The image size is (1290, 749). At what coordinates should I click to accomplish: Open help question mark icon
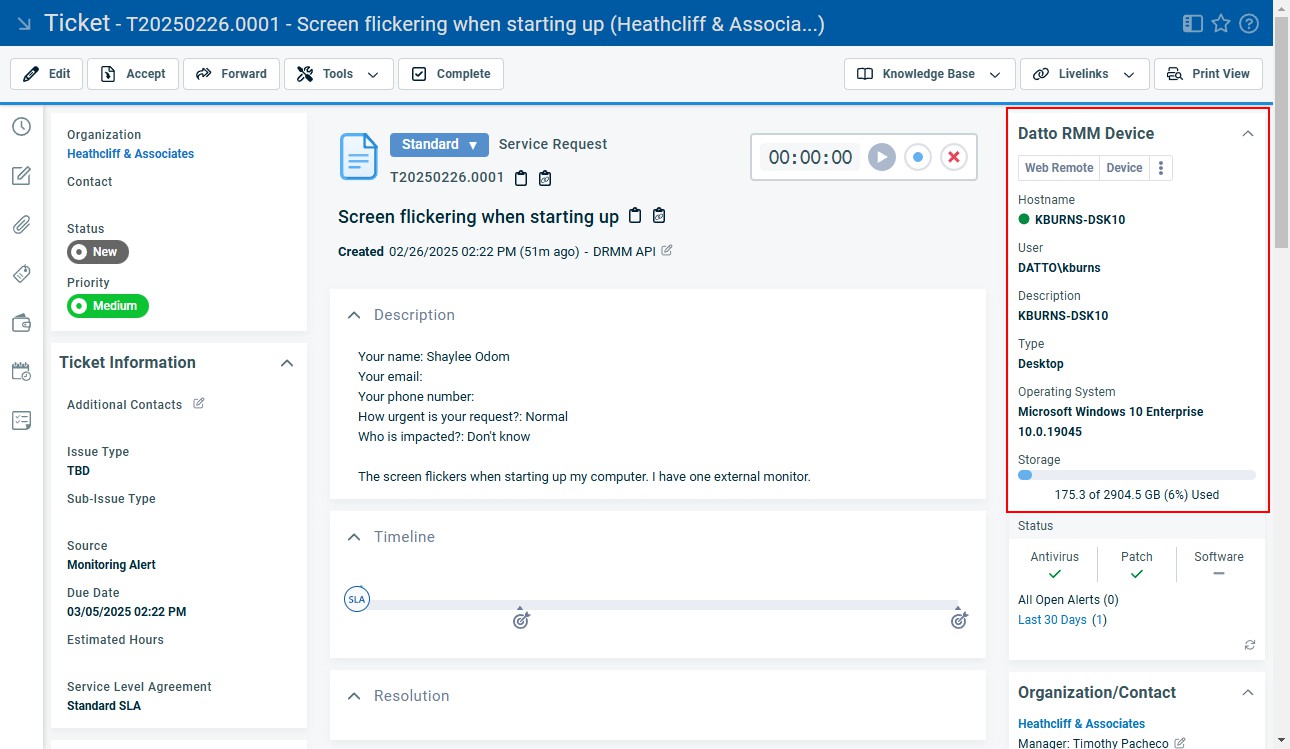coord(1249,23)
